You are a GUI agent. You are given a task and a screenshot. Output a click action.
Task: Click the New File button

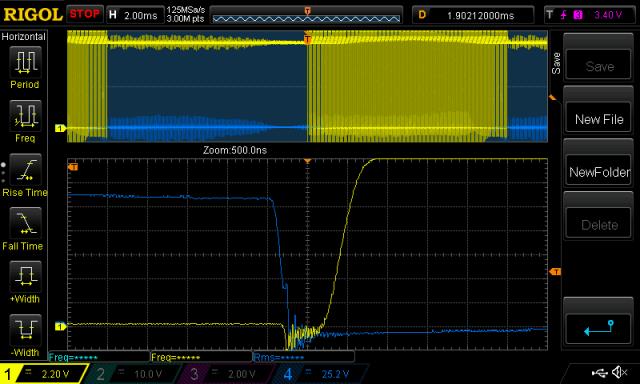click(x=599, y=119)
